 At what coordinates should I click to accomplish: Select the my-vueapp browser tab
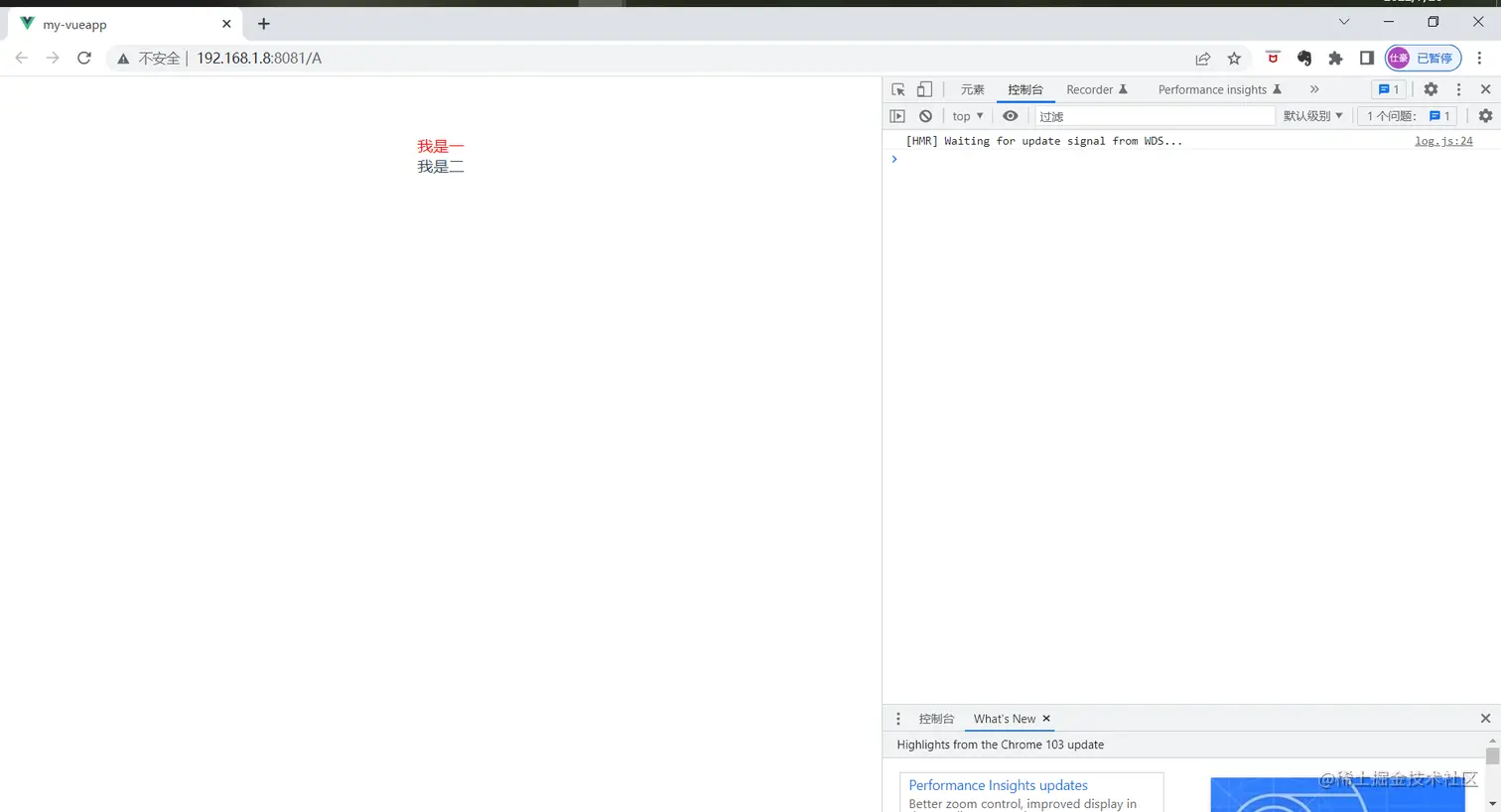[125, 24]
